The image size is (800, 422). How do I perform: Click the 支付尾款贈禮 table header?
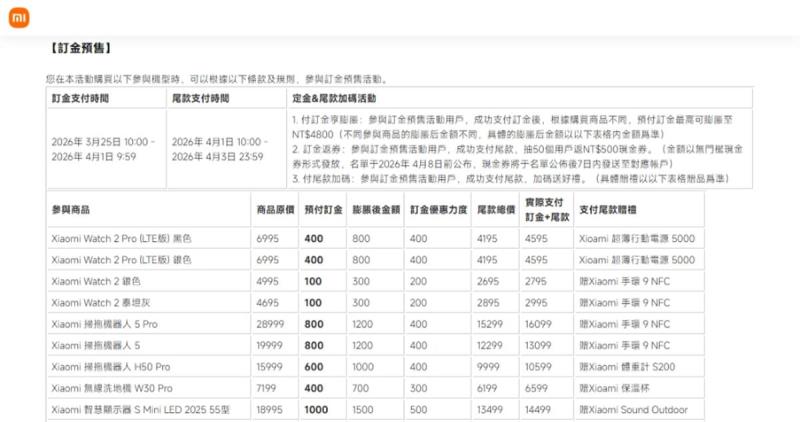pos(608,210)
